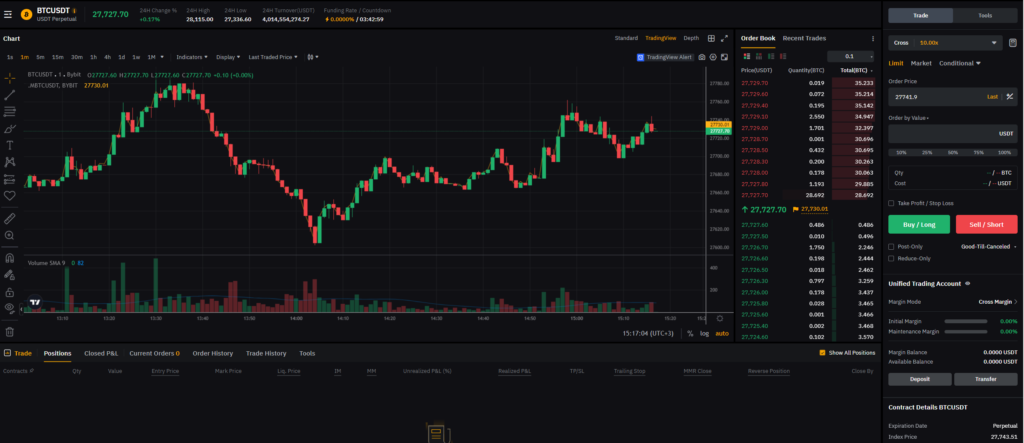Toggle hide all drawings eye icon

(x=10, y=307)
